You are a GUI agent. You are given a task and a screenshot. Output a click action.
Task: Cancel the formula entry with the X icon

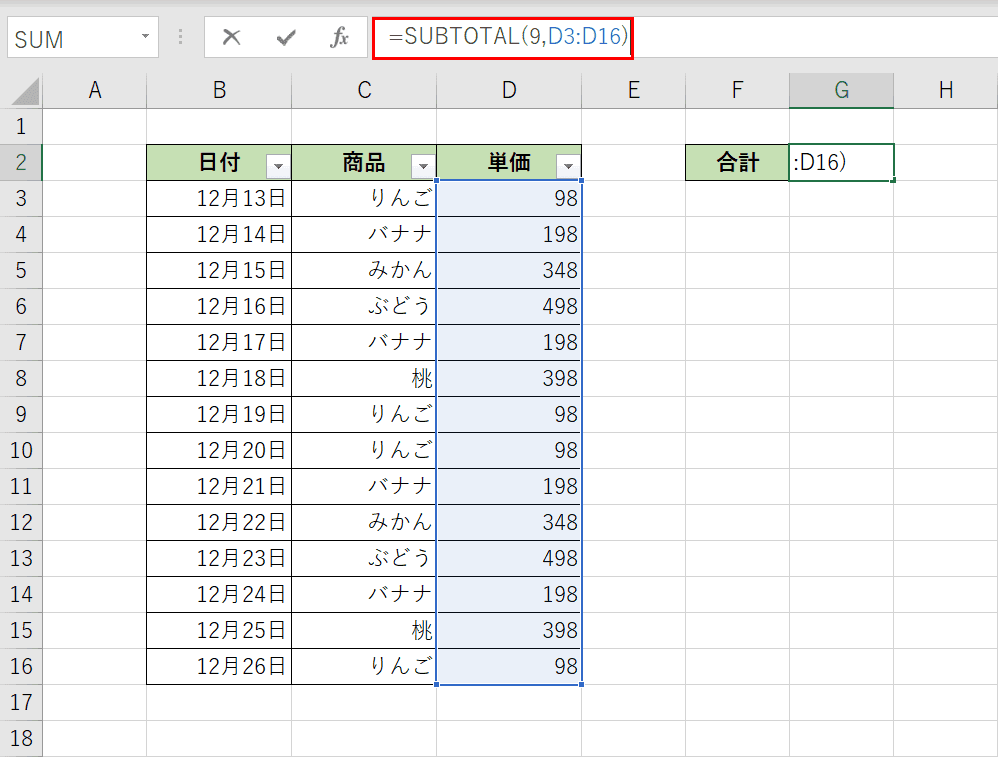point(231,38)
